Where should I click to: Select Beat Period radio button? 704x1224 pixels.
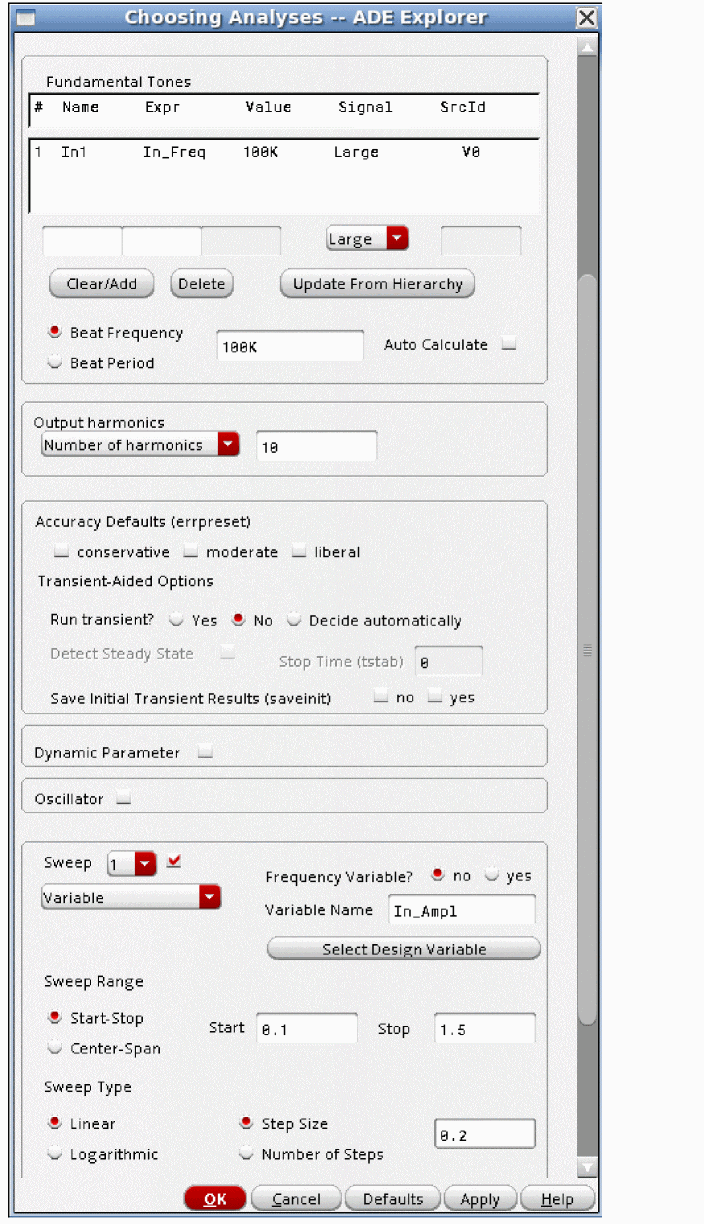click(x=54, y=363)
